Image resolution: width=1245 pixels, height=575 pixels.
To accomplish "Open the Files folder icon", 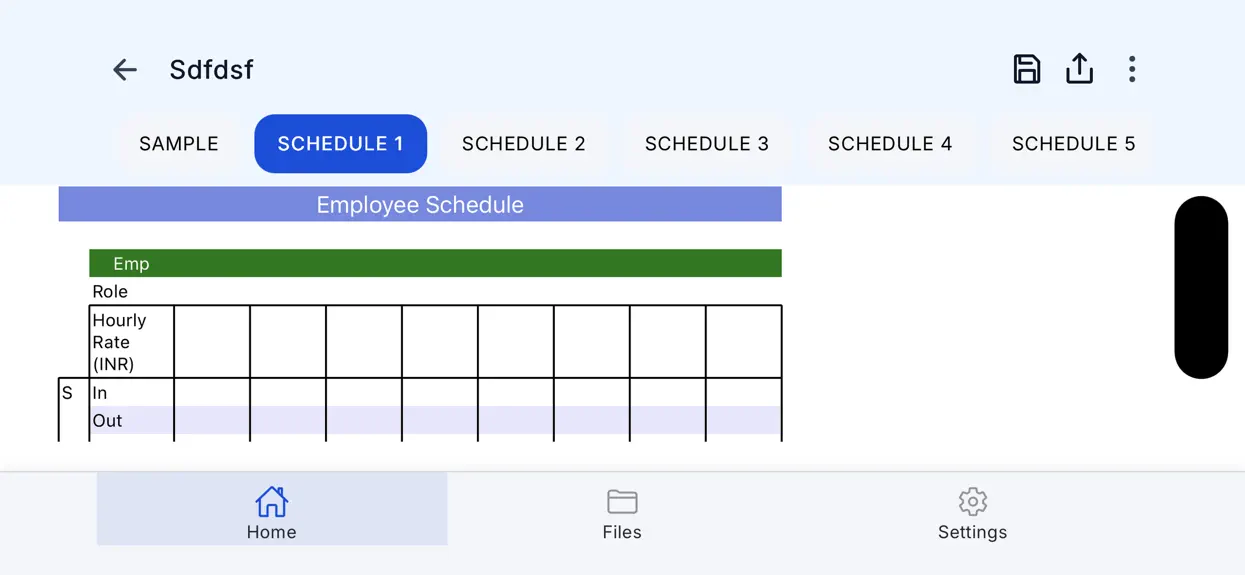I will [622, 501].
